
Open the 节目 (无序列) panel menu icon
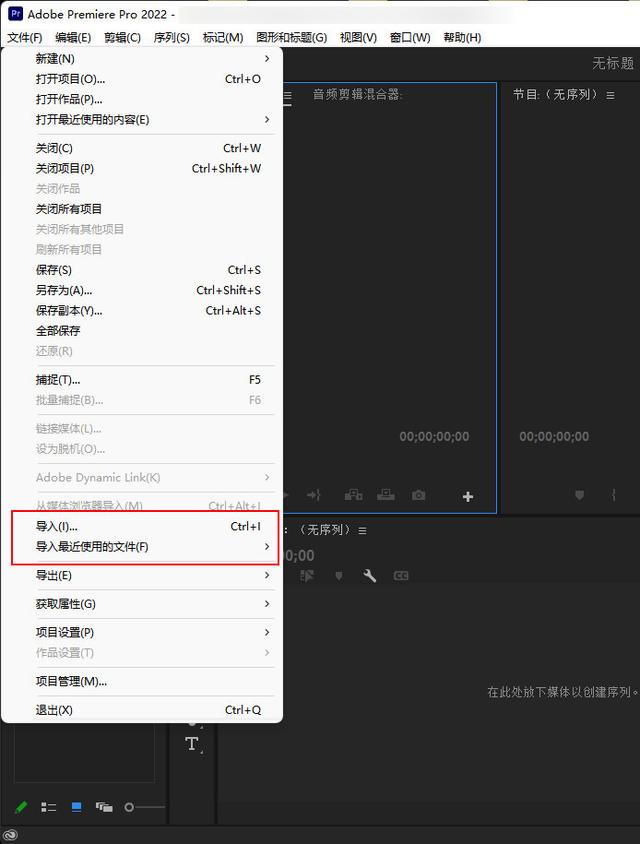(x=610, y=95)
